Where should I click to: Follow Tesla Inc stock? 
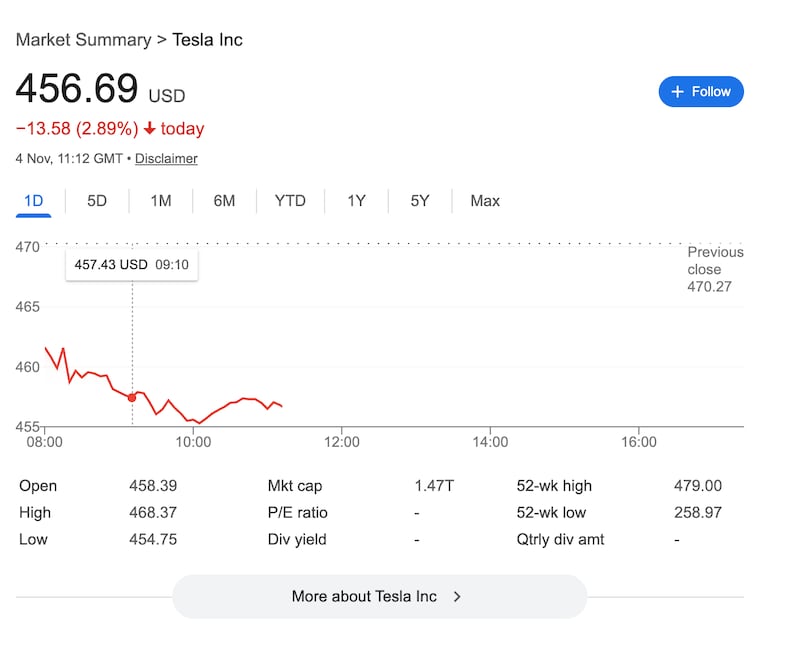pyautogui.click(x=700, y=91)
